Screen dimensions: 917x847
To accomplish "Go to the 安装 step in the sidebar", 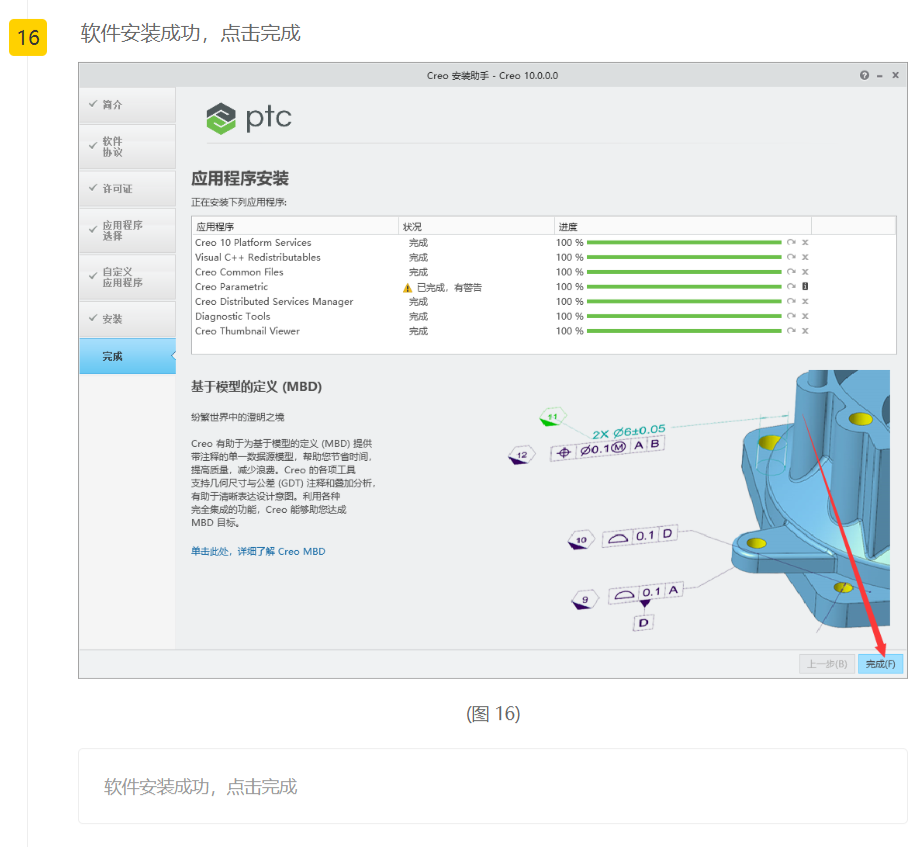I will pyautogui.click(x=127, y=319).
